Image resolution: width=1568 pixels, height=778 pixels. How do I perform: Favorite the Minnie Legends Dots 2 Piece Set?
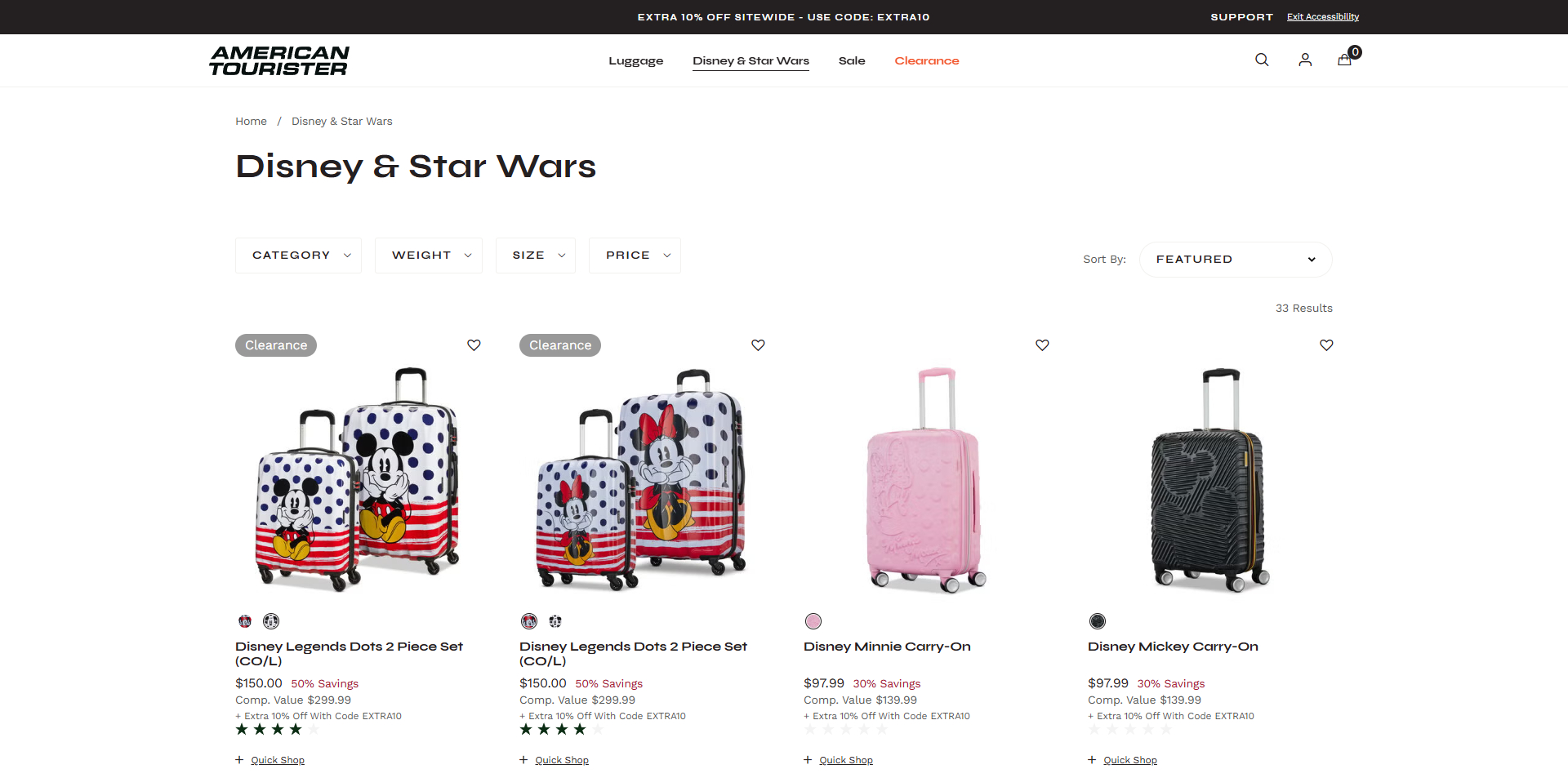click(x=758, y=345)
